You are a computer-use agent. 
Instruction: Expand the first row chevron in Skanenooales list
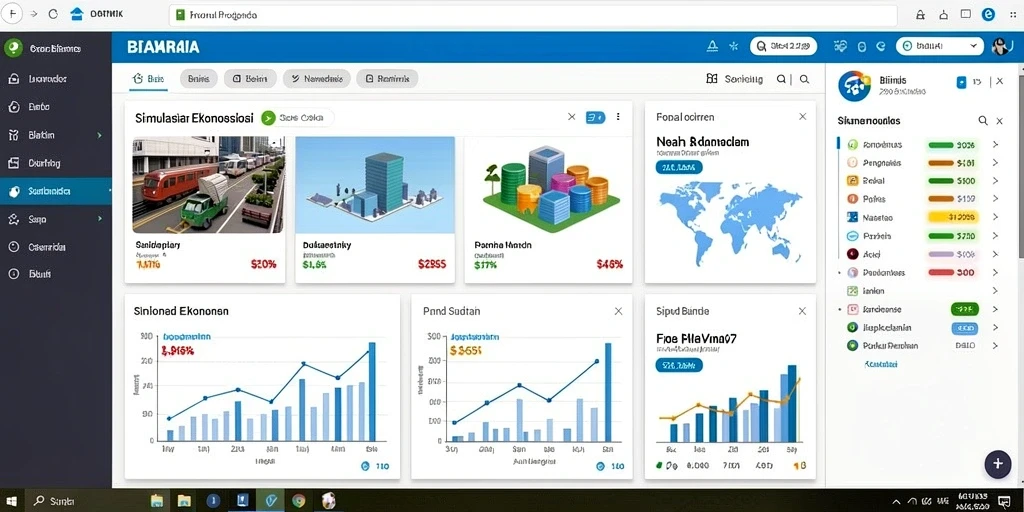pyautogui.click(x=995, y=145)
